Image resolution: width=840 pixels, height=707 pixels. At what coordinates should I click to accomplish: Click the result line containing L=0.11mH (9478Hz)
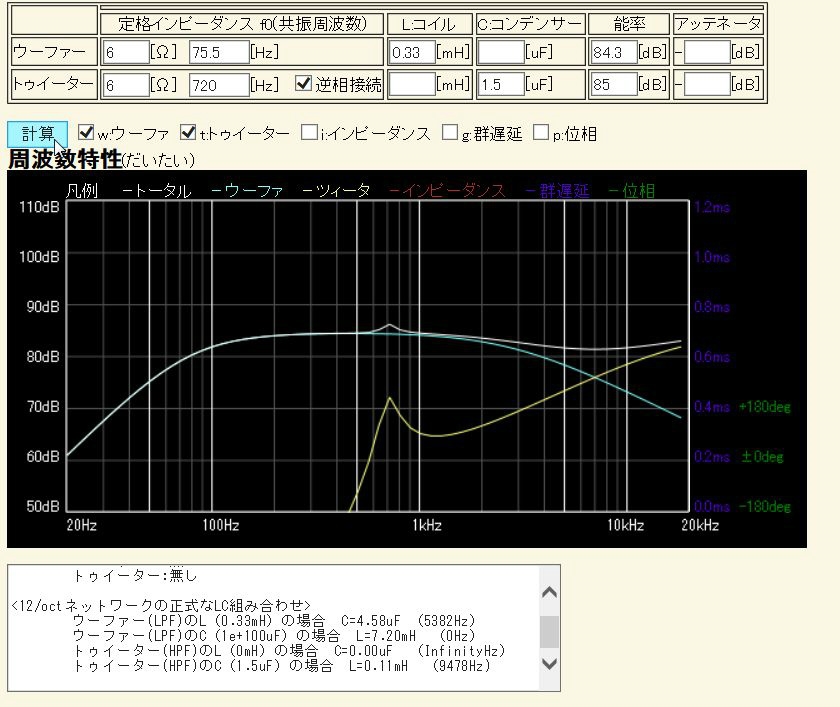282,666
